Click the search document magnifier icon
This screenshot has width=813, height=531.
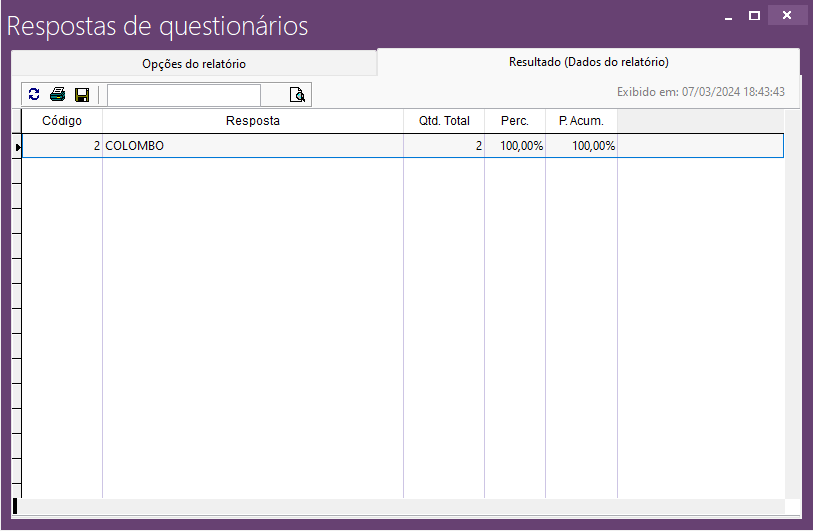coord(297,95)
